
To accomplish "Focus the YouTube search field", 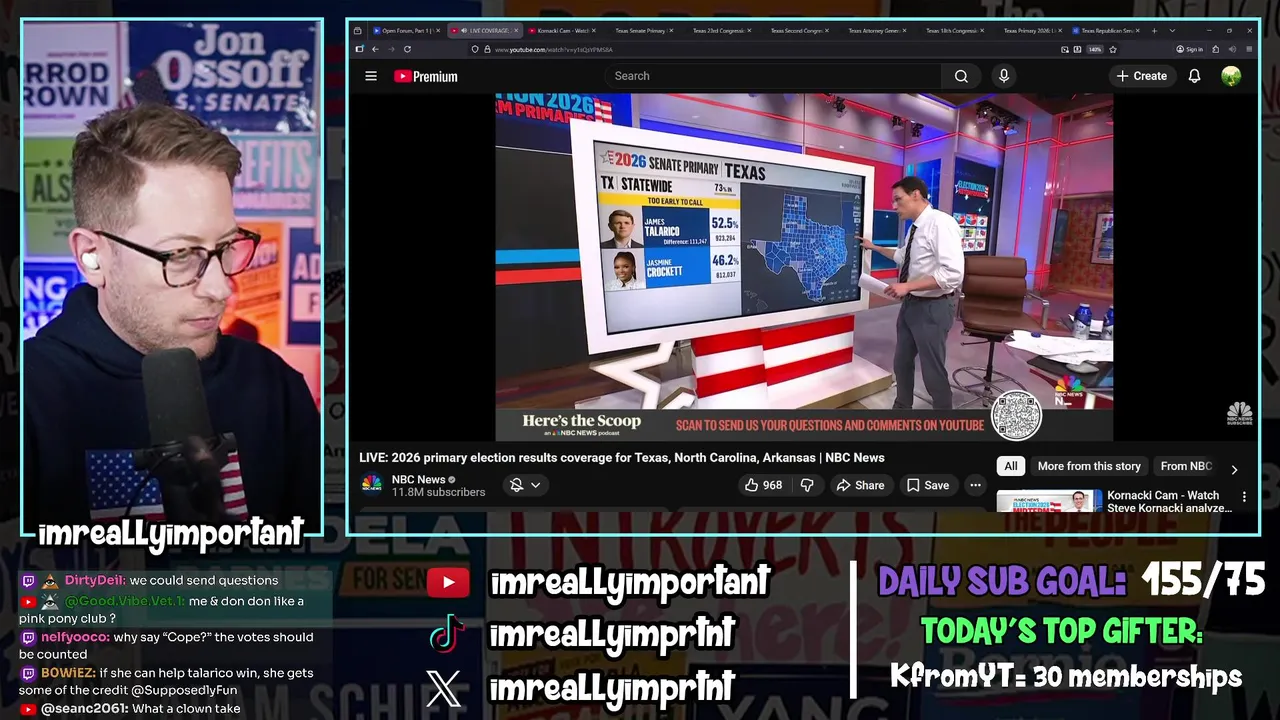I will [772, 76].
